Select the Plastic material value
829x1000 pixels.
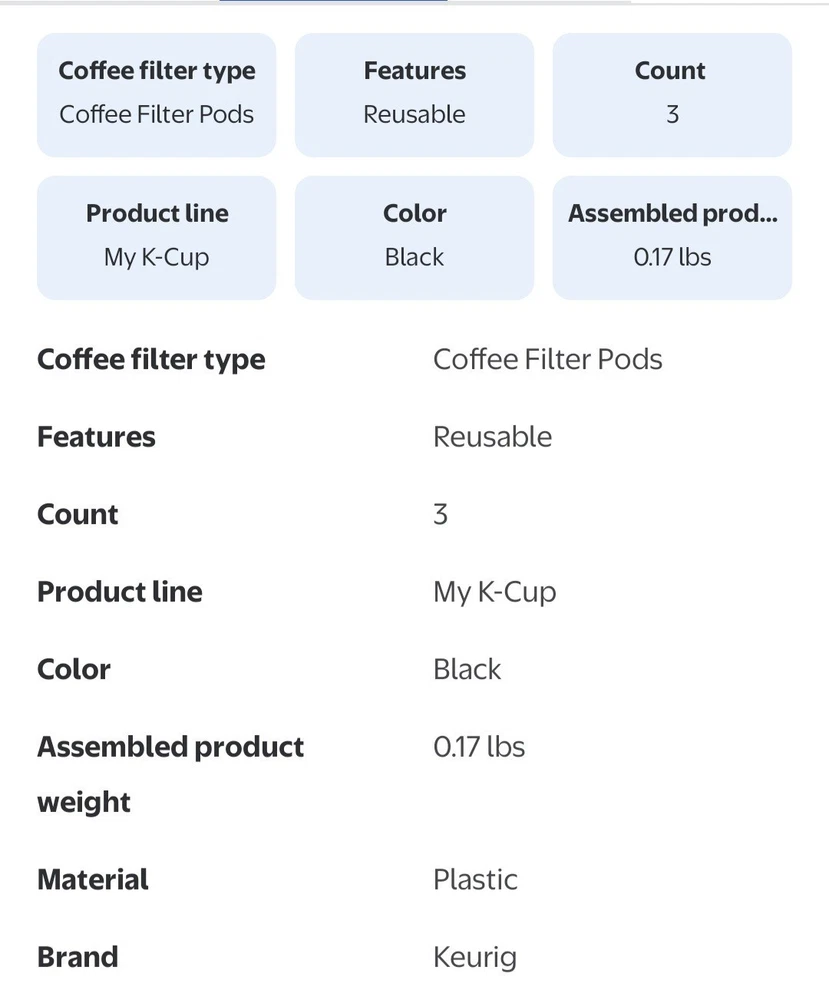click(475, 880)
